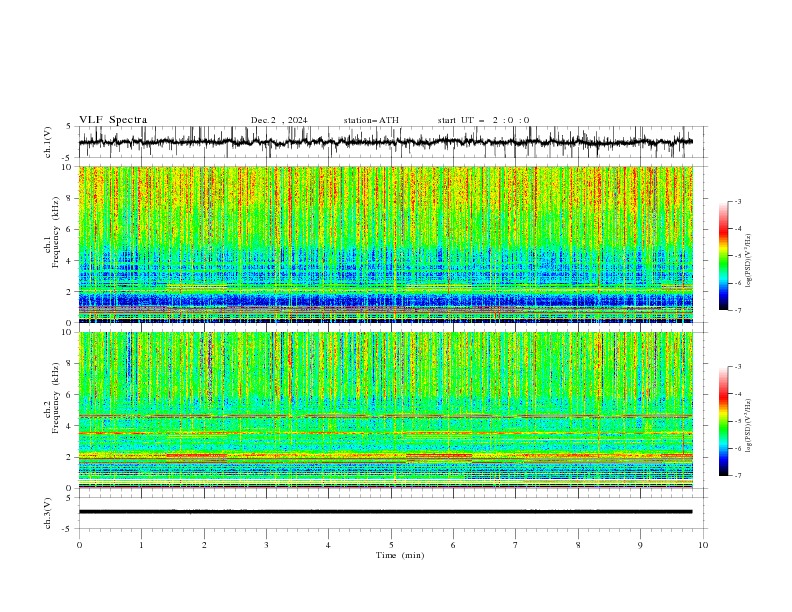
Task: Click the time axis tick label "8"
Action: pos(578,545)
